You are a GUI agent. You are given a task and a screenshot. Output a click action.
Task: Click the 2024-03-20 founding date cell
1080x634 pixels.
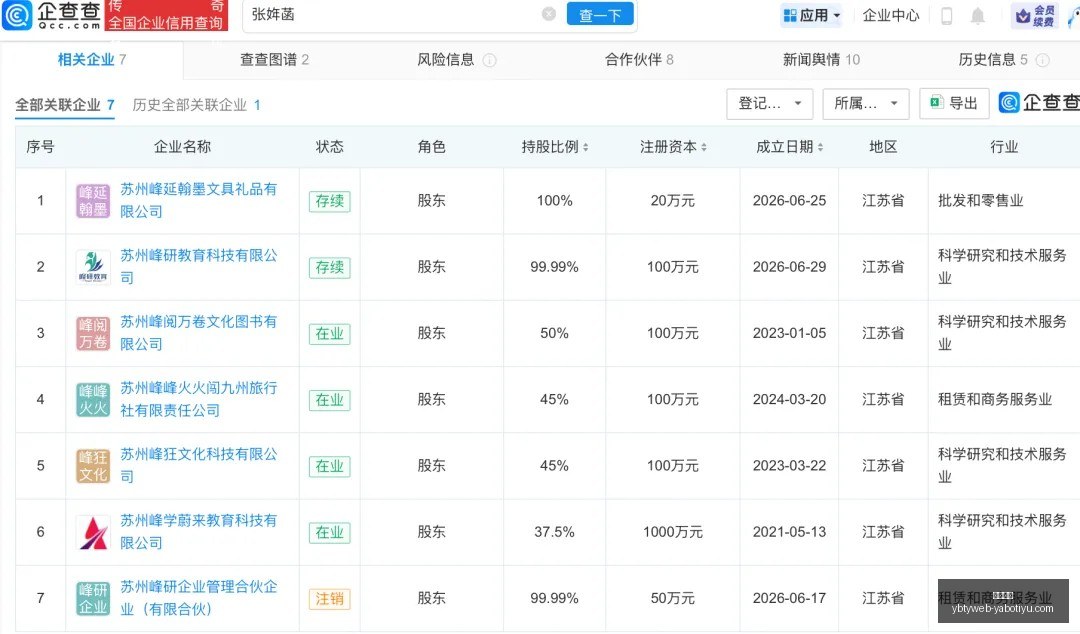[789, 399]
